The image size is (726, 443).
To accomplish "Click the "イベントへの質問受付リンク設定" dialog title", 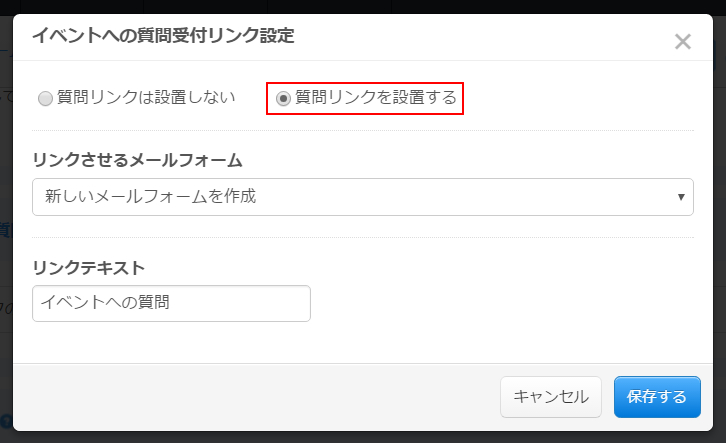I will [x=163, y=38].
